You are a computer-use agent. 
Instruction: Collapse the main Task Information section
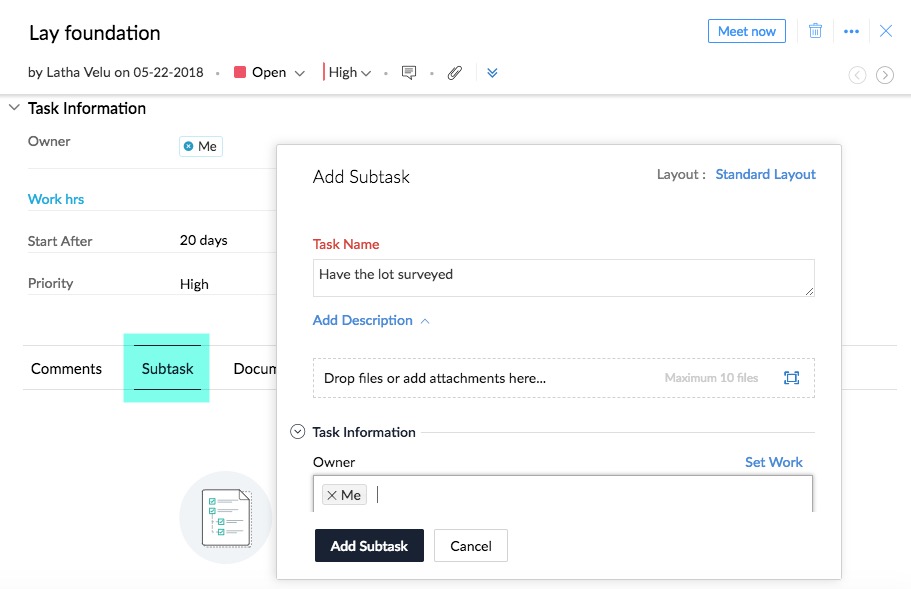[x=14, y=108]
